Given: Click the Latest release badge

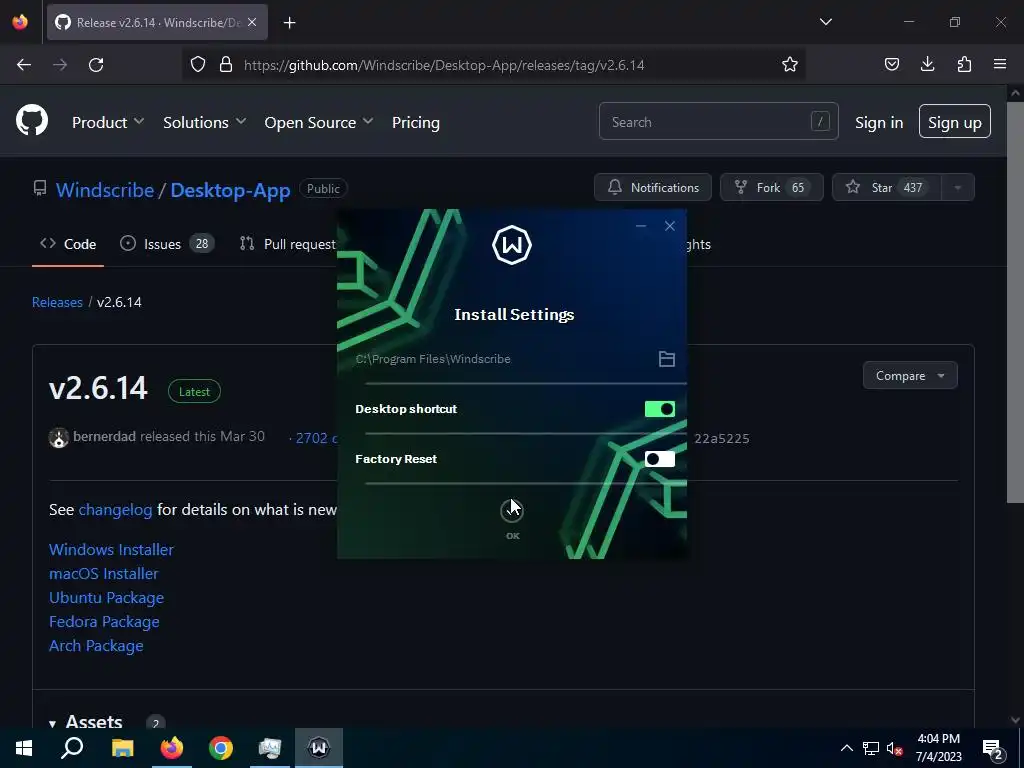Looking at the screenshot, I should click(195, 391).
